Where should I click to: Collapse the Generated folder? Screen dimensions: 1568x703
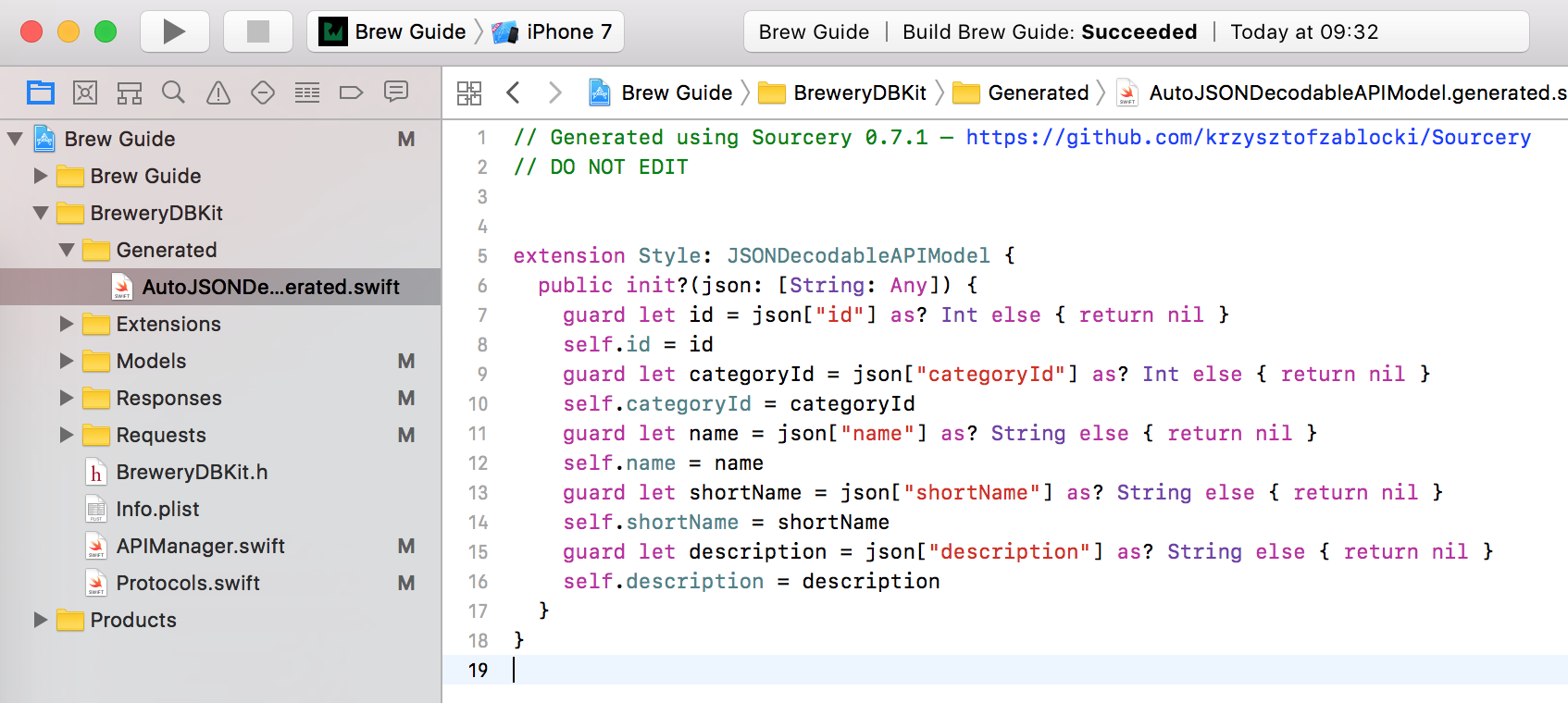coord(67,250)
